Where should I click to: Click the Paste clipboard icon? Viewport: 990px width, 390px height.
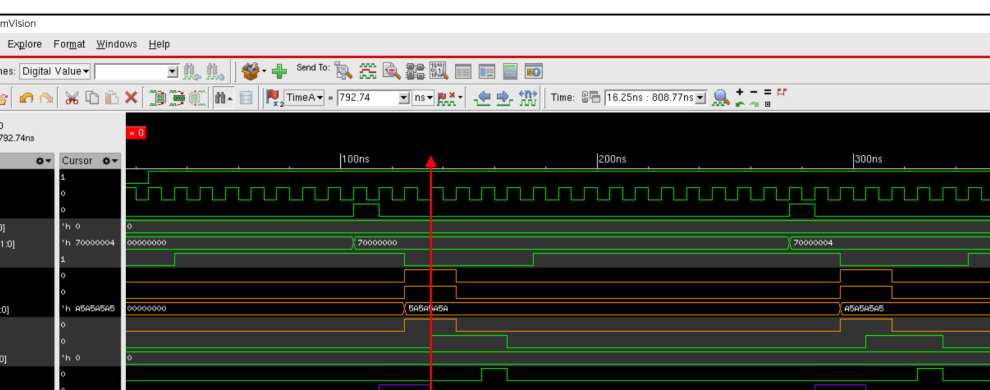click(112, 98)
